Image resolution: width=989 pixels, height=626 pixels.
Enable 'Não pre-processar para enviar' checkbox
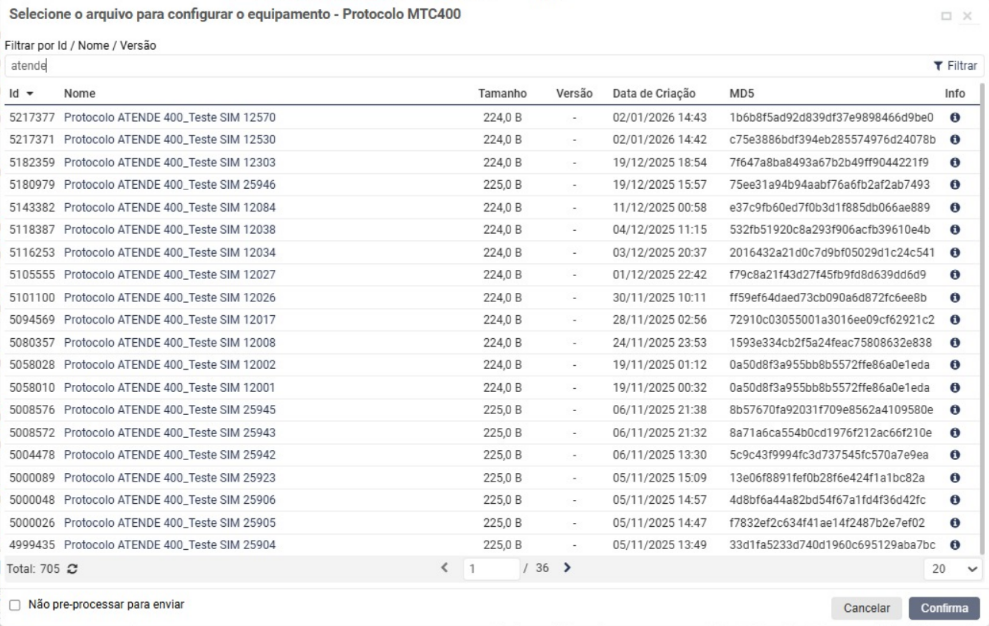tap(14, 605)
